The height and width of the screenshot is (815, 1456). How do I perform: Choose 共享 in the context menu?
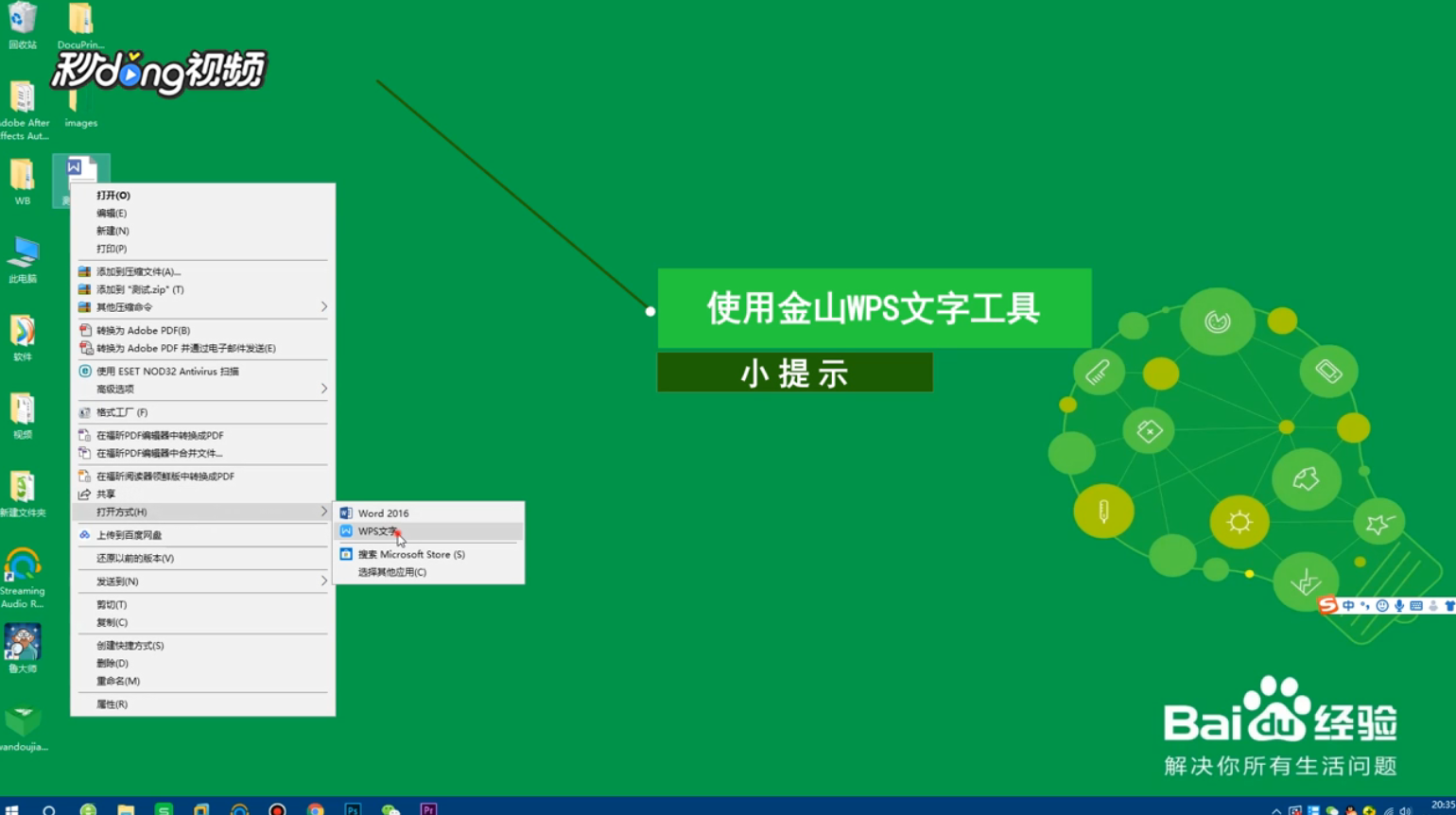point(203,494)
